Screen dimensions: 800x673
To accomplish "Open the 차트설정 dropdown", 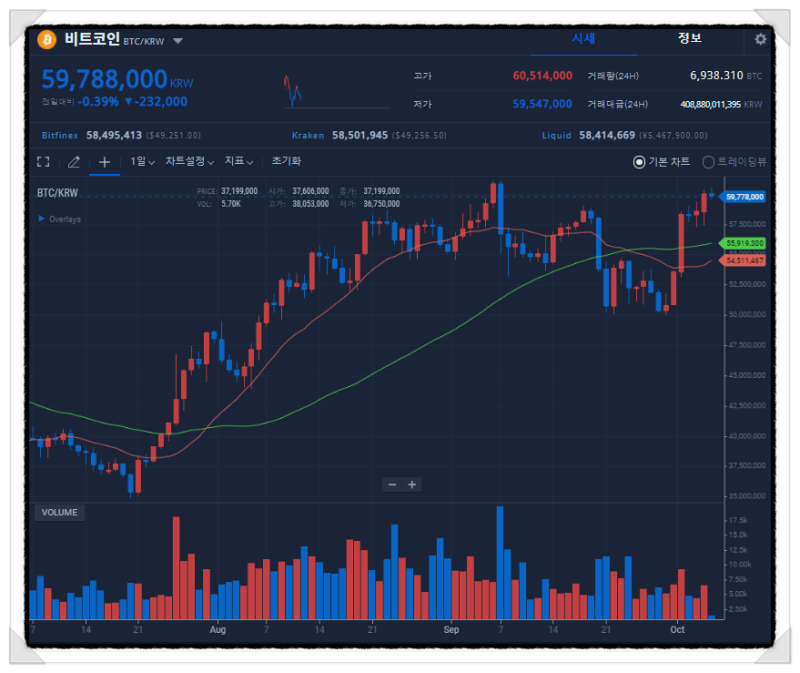I will (189, 161).
